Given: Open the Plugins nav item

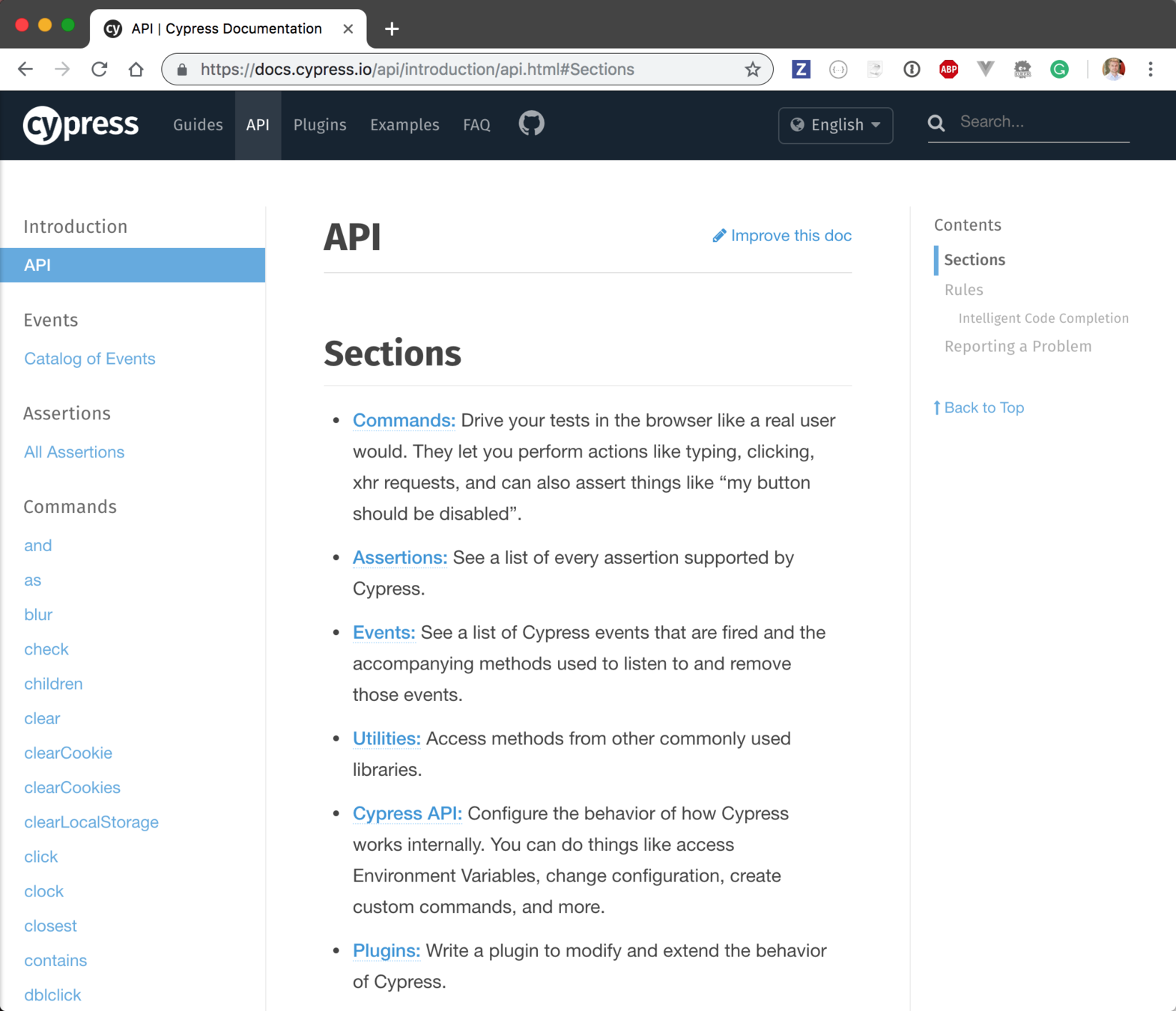Looking at the screenshot, I should pos(320,125).
